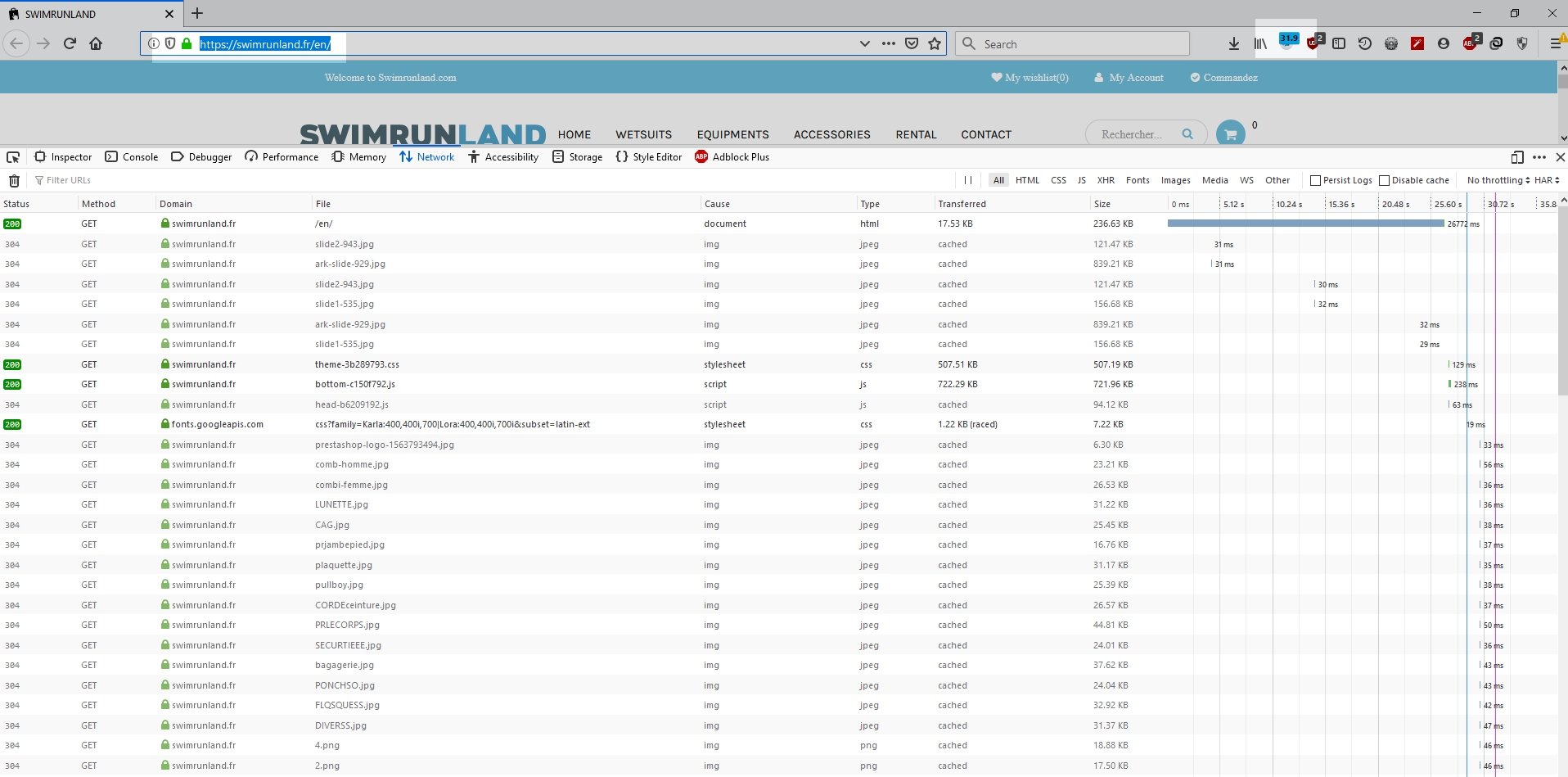Open Firefox Downloads panel
This screenshot has width=1568, height=777.
tap(1234, 43)
